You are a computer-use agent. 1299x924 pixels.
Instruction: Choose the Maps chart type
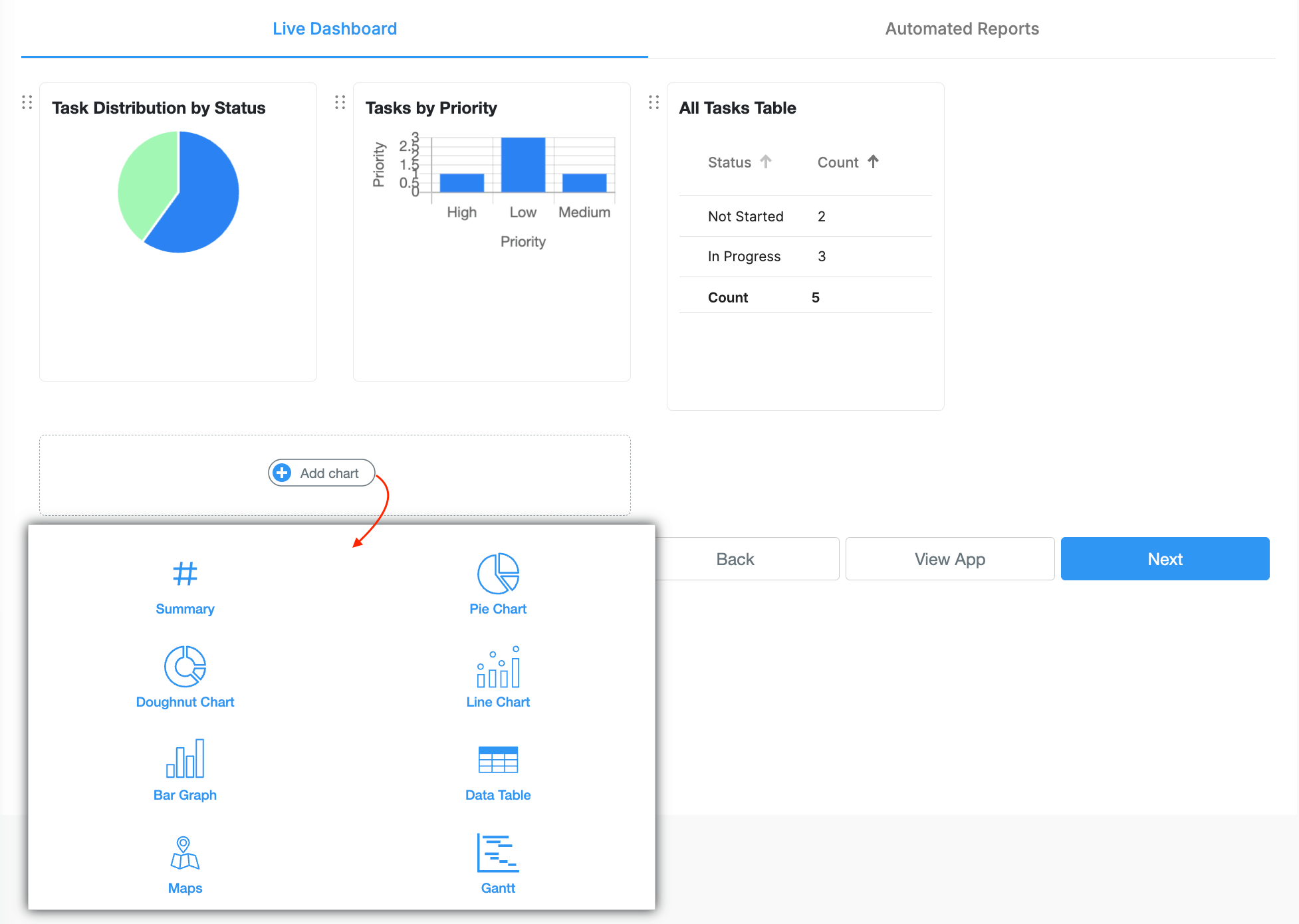185,864
